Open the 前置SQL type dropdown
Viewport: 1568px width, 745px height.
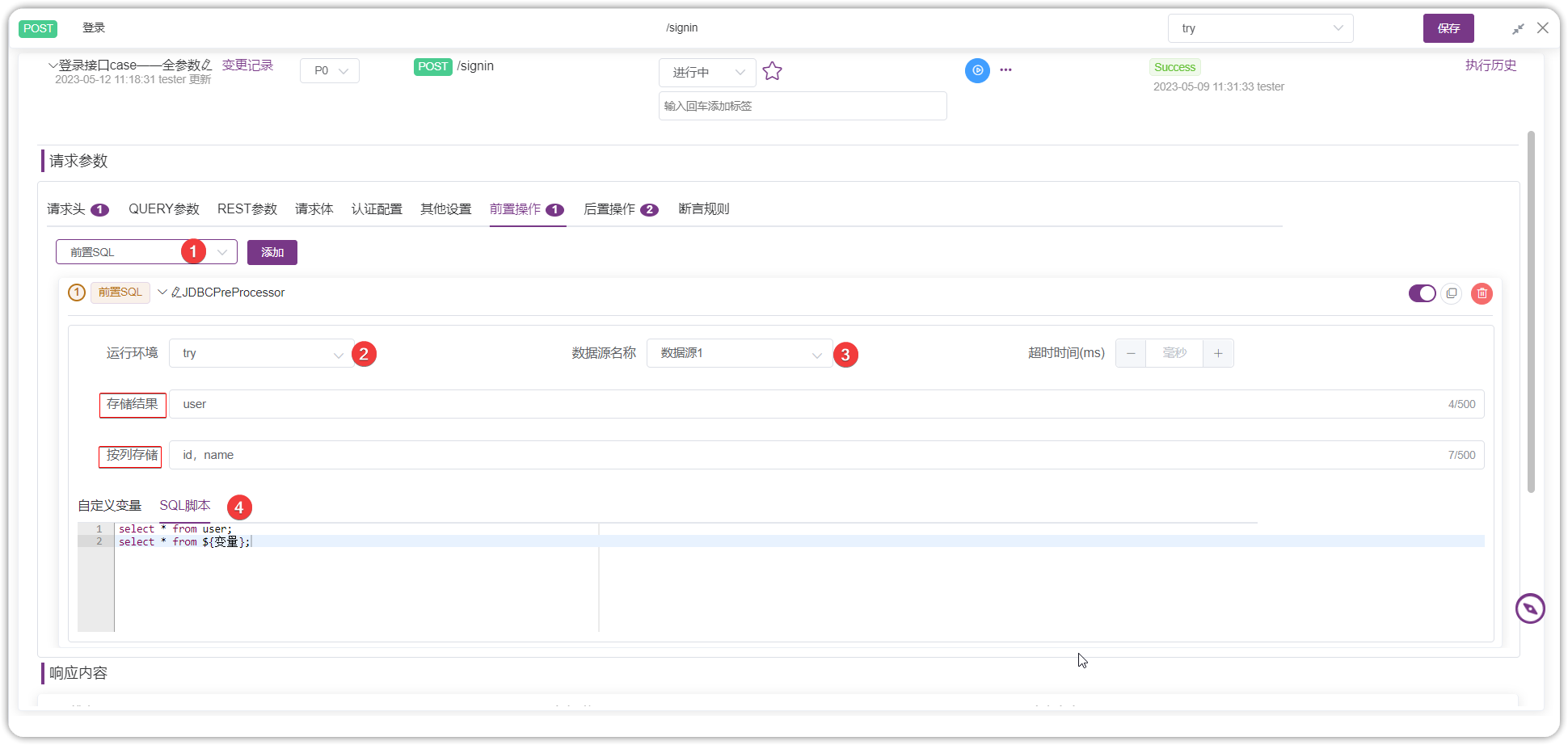146,252
